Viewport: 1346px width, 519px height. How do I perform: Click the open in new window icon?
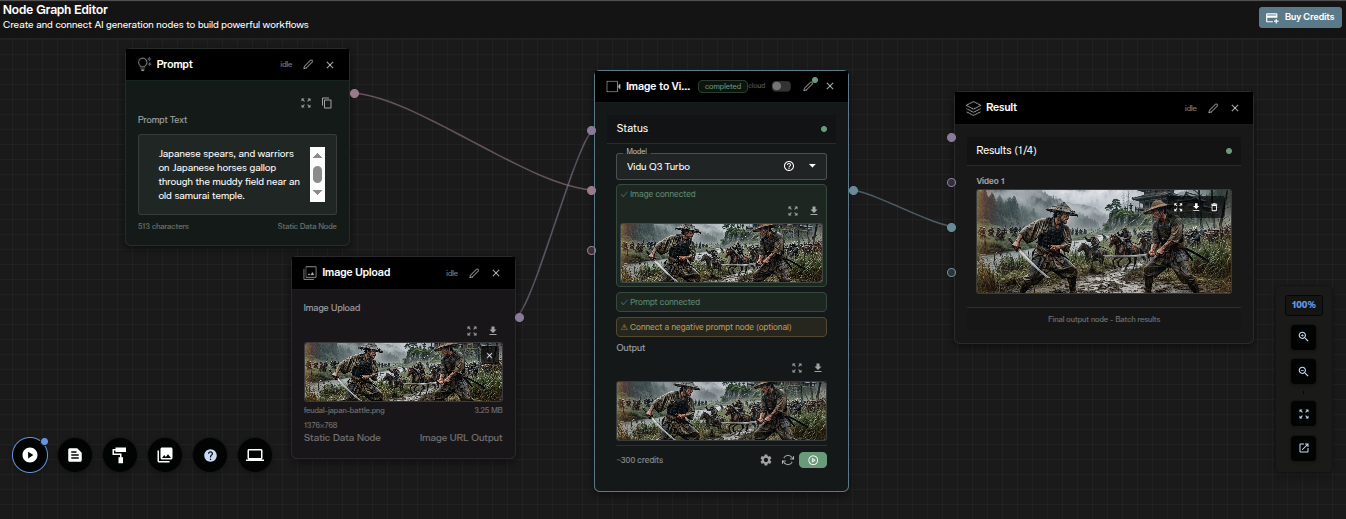pos(1303,447)
